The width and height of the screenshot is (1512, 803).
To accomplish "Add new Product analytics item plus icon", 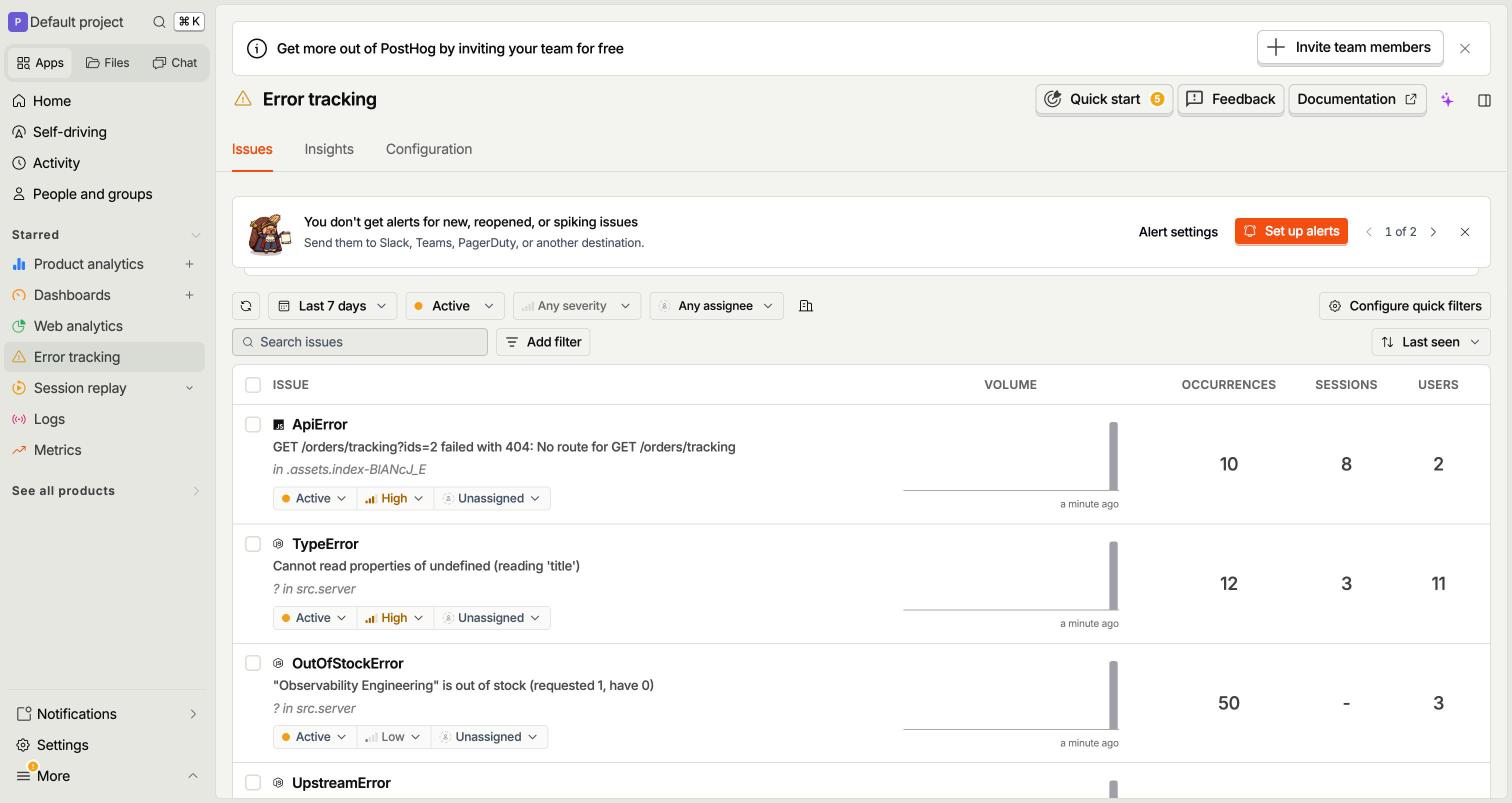I will coord(189,264).
